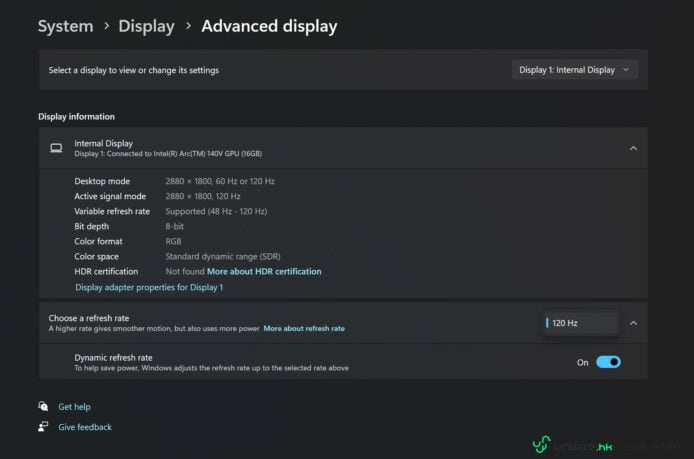694x459 pixels.
Task: Go back to System in the breadcrumb
Action: (65, 27)
